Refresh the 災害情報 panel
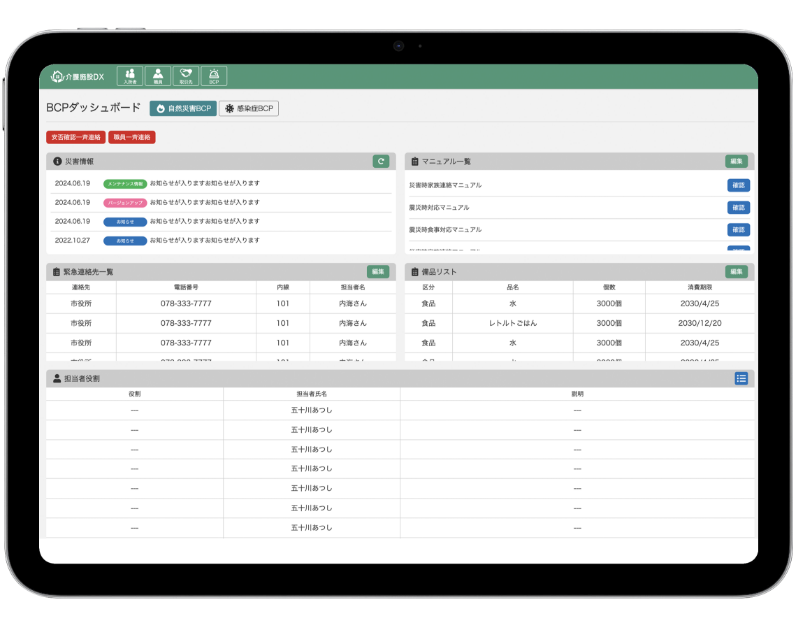798x626 pixels. [381, 161]
